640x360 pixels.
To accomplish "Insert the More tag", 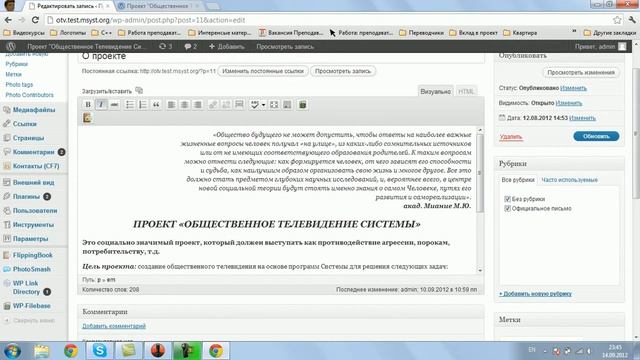I will pyautogui.click(x=239, y=105).
